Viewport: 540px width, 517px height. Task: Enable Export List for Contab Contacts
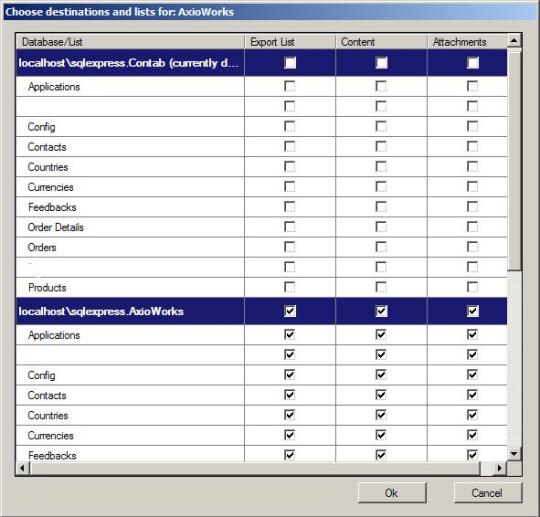pyautogui.click(x=290, y=146)
